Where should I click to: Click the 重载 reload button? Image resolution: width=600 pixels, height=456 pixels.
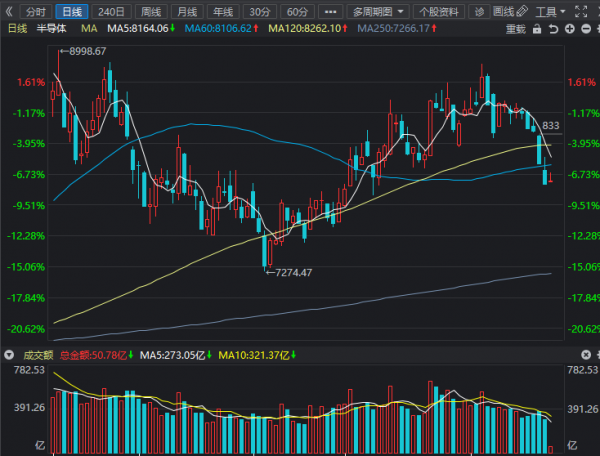(515, 29)
